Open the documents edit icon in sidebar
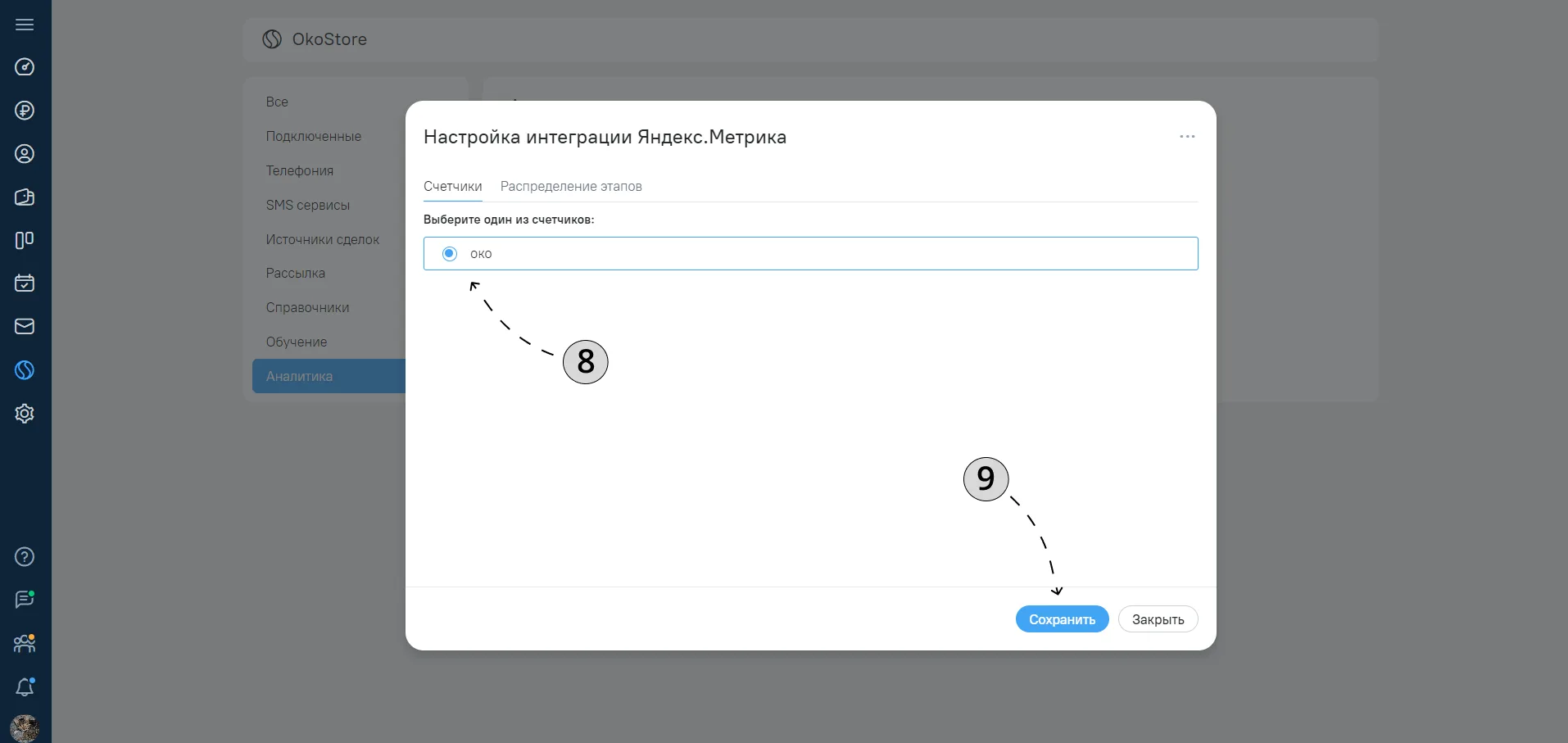The width and height of the screenshot is (1568, 743). (x=25, y=197)
